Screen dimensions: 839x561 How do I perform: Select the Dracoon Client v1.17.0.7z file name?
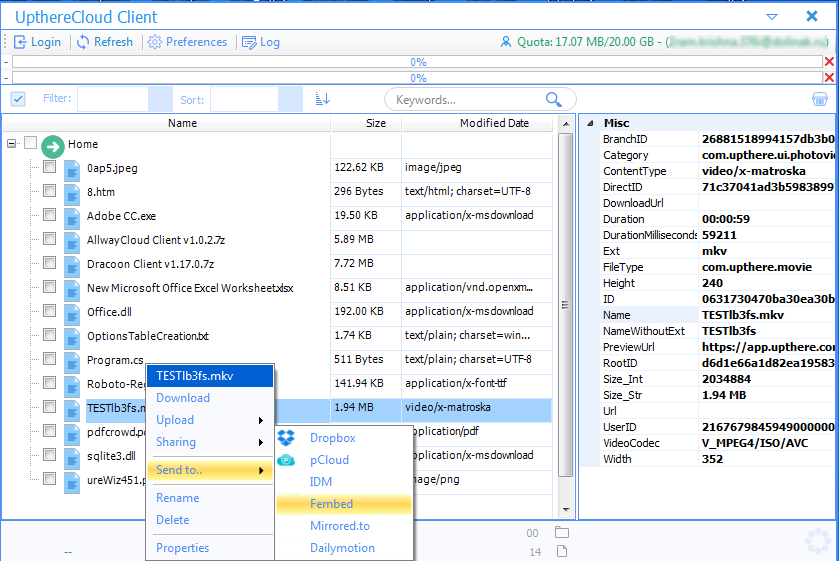pyautogui.click(x=150, y=264)
